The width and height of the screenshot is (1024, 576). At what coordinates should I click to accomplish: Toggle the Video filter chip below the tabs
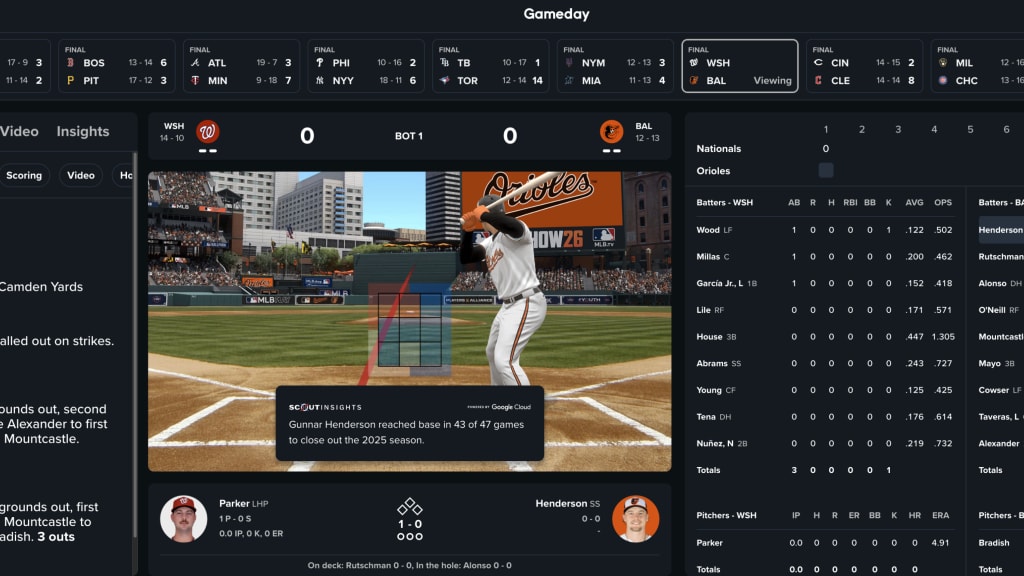click(x=81, y=175)
